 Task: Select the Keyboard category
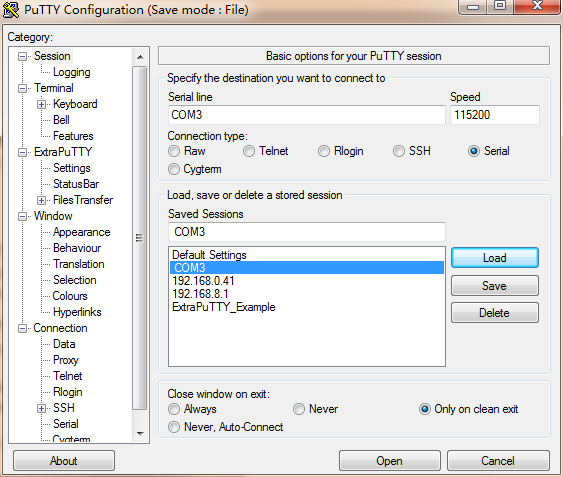(75, 104)
